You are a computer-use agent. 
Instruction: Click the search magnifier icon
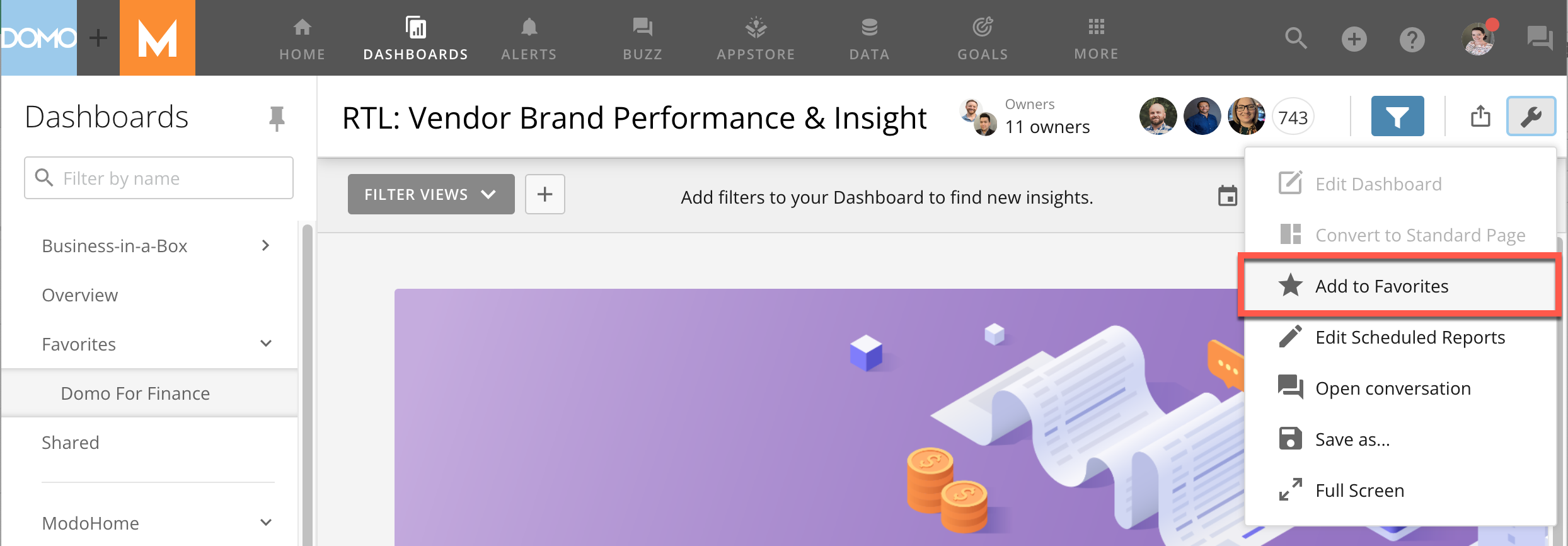point(1296,38)
